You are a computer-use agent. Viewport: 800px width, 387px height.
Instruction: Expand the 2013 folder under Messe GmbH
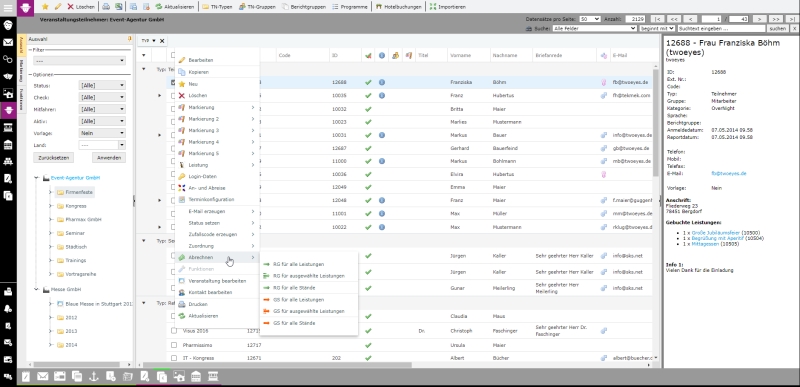click(51, 331)
